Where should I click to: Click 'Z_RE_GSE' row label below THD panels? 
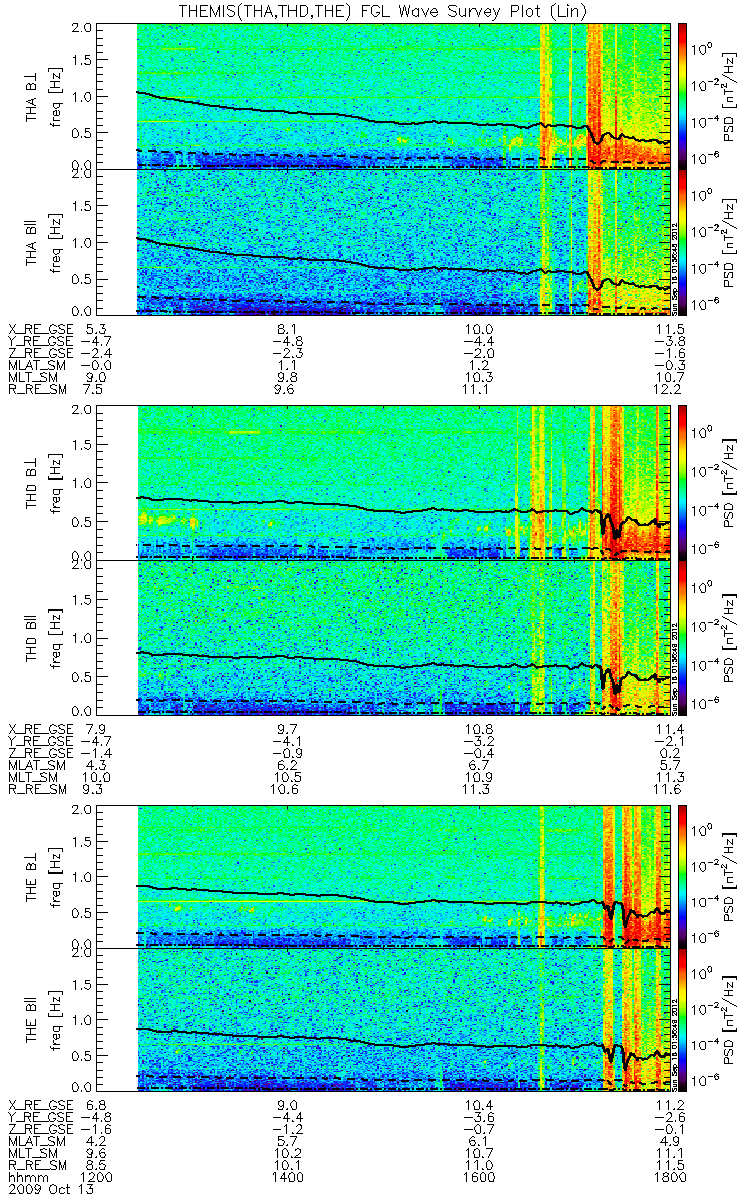[40, 754]
